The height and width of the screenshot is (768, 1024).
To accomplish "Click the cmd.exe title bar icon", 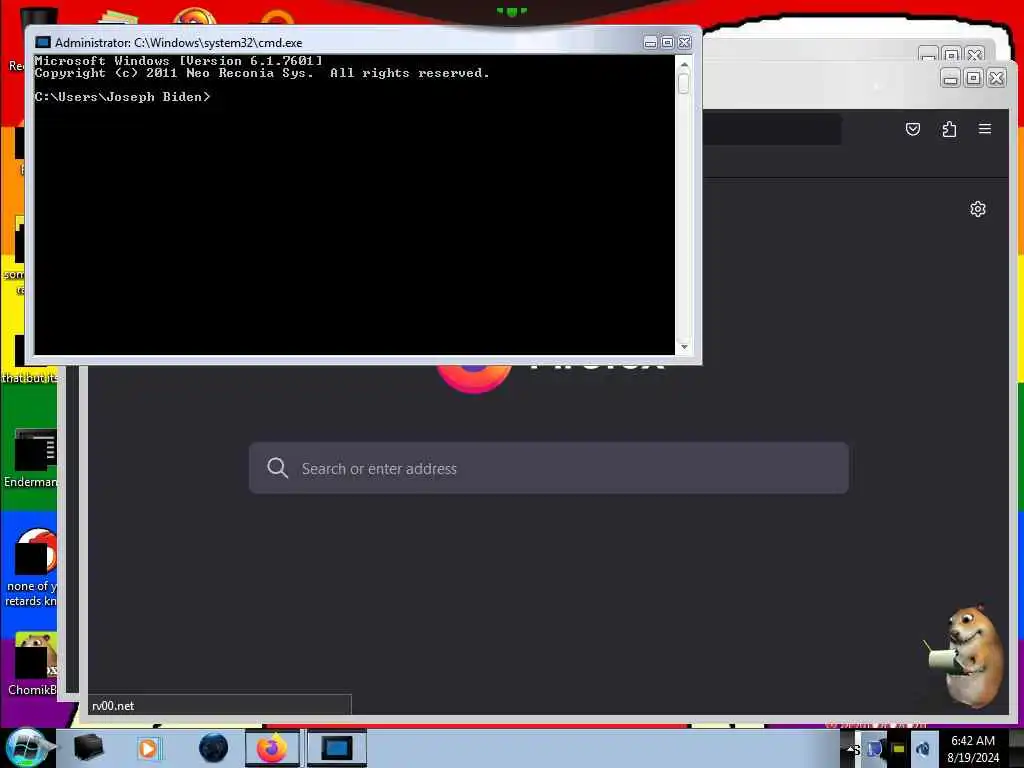I will (43, 42).
